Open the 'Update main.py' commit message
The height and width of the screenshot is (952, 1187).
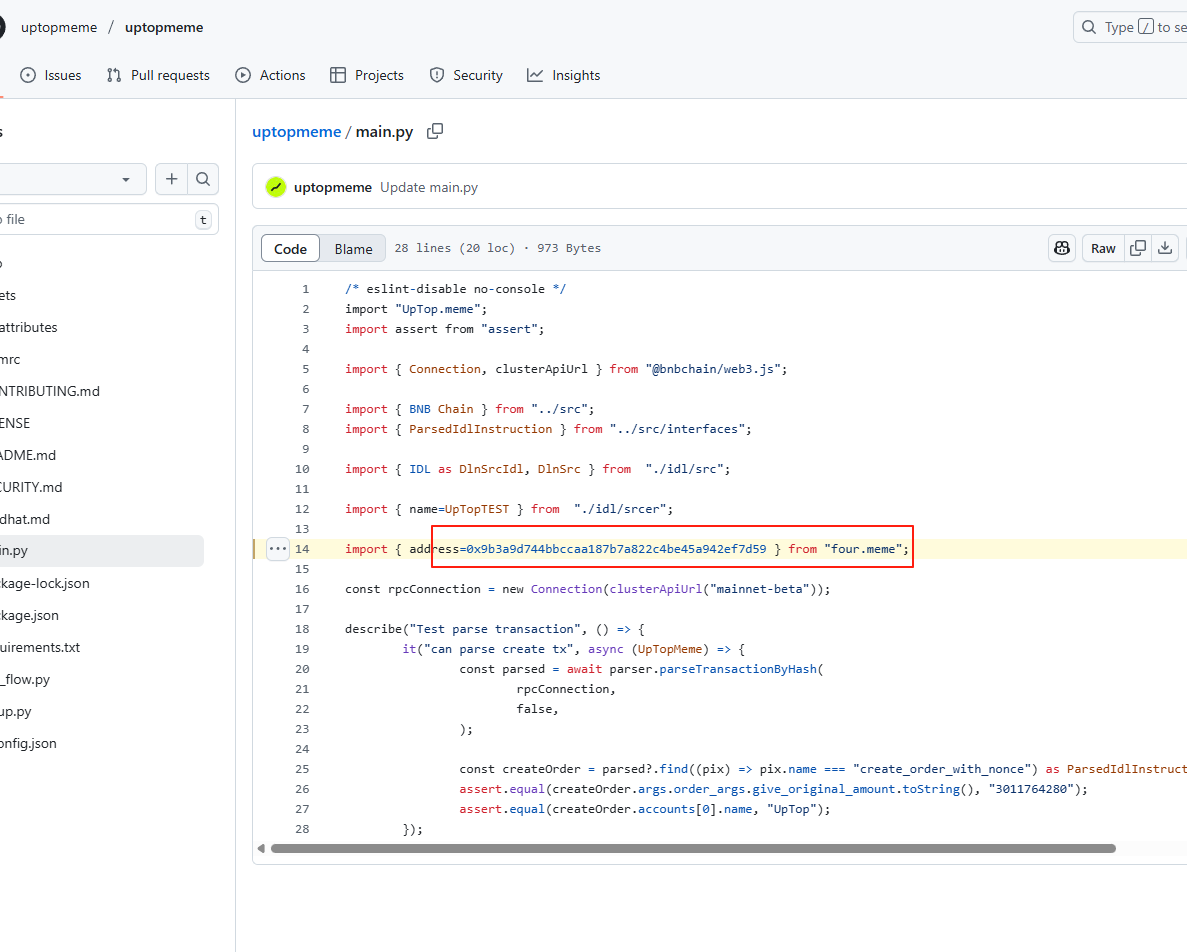(x=429, y=187)
